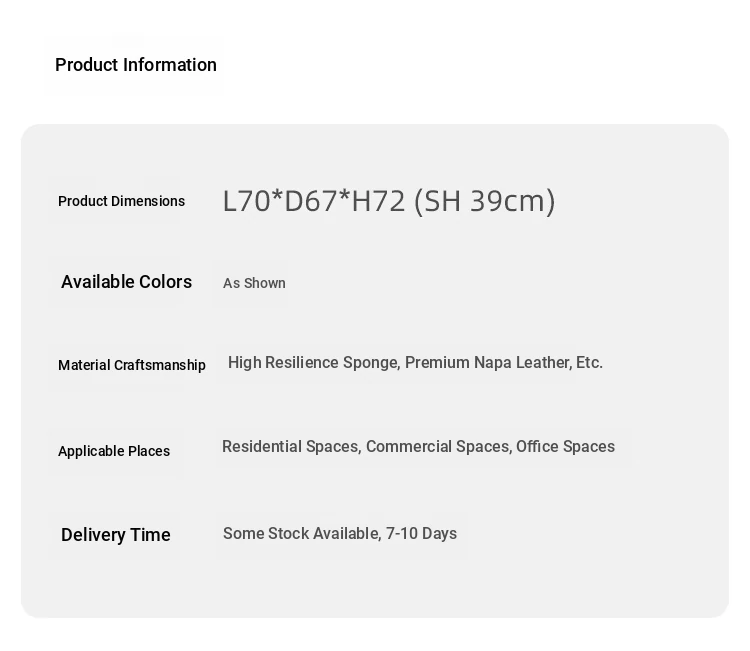The image size is (750, 651).
Task: Click the D67 depth value
Action: (310, 201)
